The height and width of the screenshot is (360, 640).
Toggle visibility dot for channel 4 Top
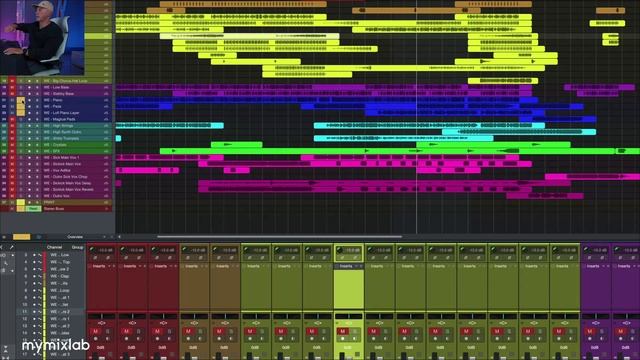(34, 262)
